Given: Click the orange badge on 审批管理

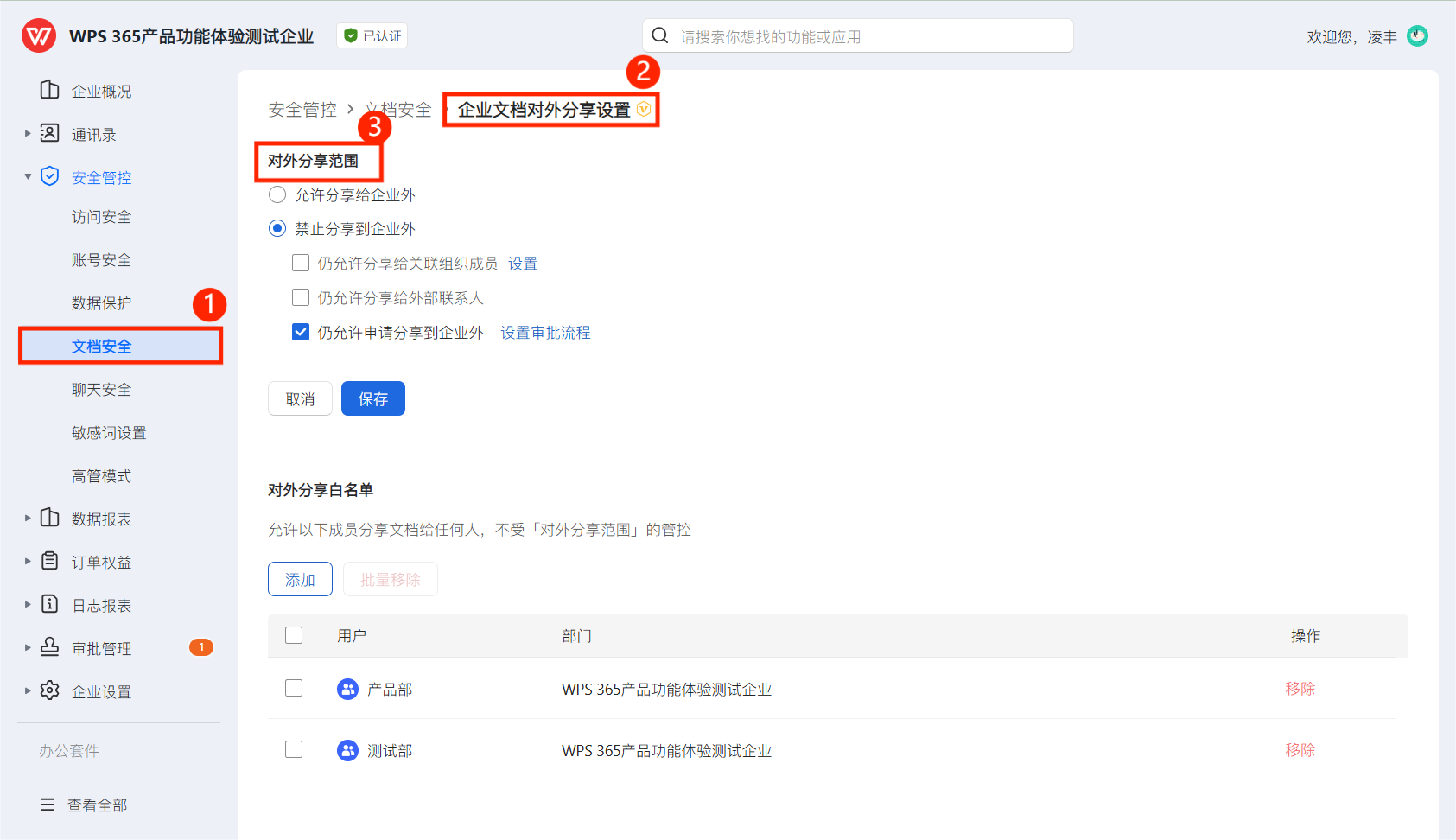Looking at the screenshot, I should point(201,647).
